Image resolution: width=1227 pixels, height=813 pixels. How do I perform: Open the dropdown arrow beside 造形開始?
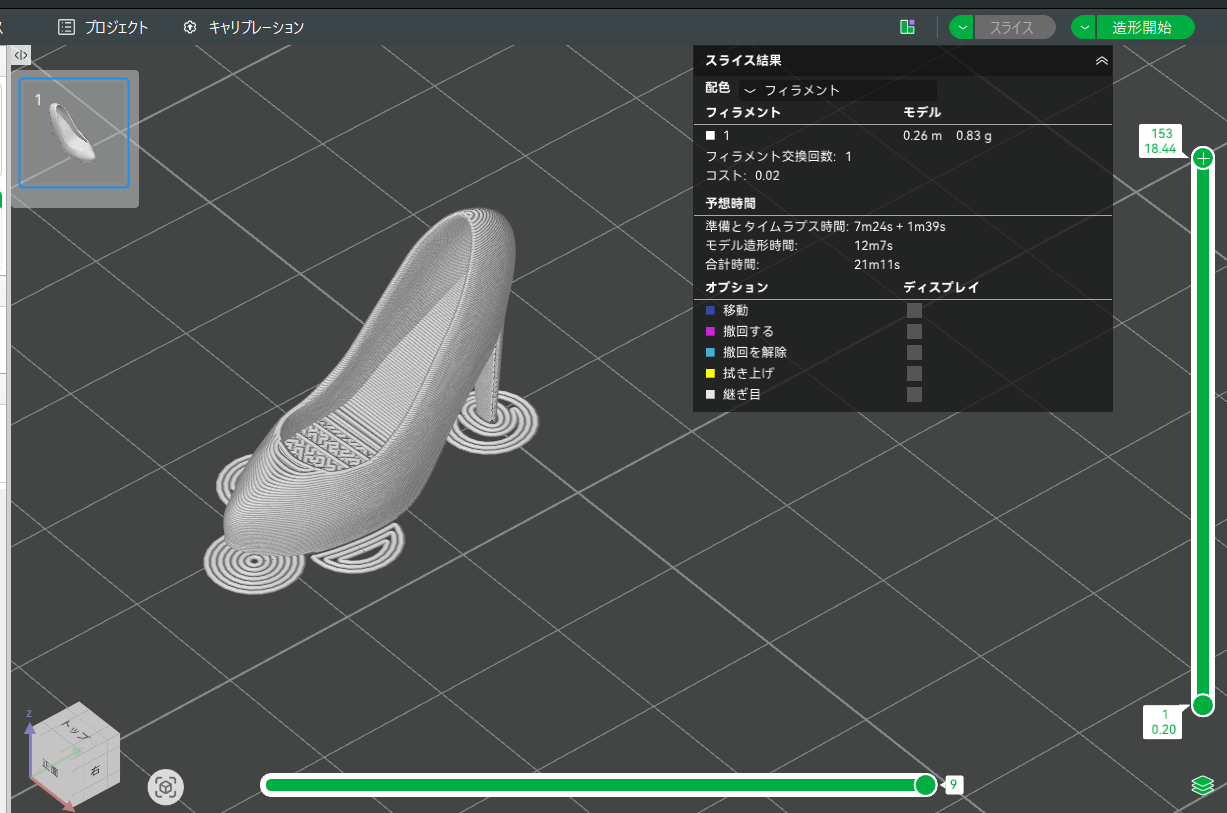click(x=1084, y=27)
